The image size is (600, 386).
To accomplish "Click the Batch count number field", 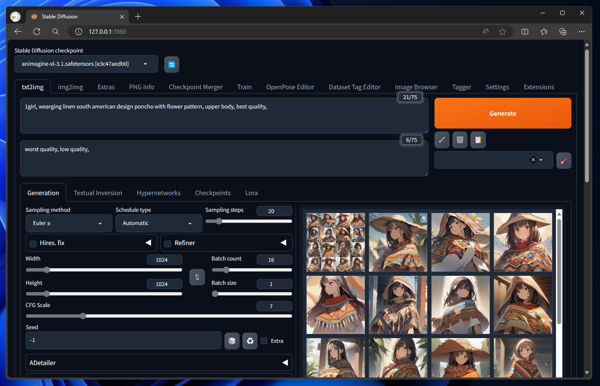I will pos(274,260).
